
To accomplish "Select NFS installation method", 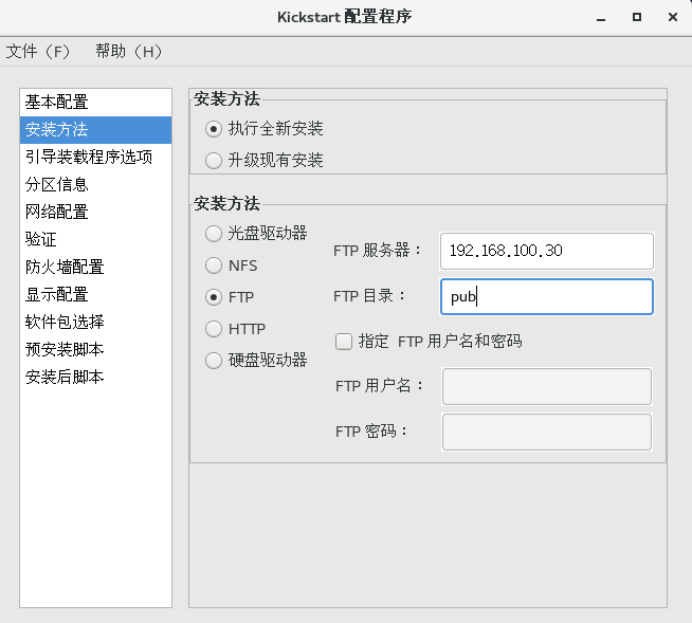I will 213,266.
